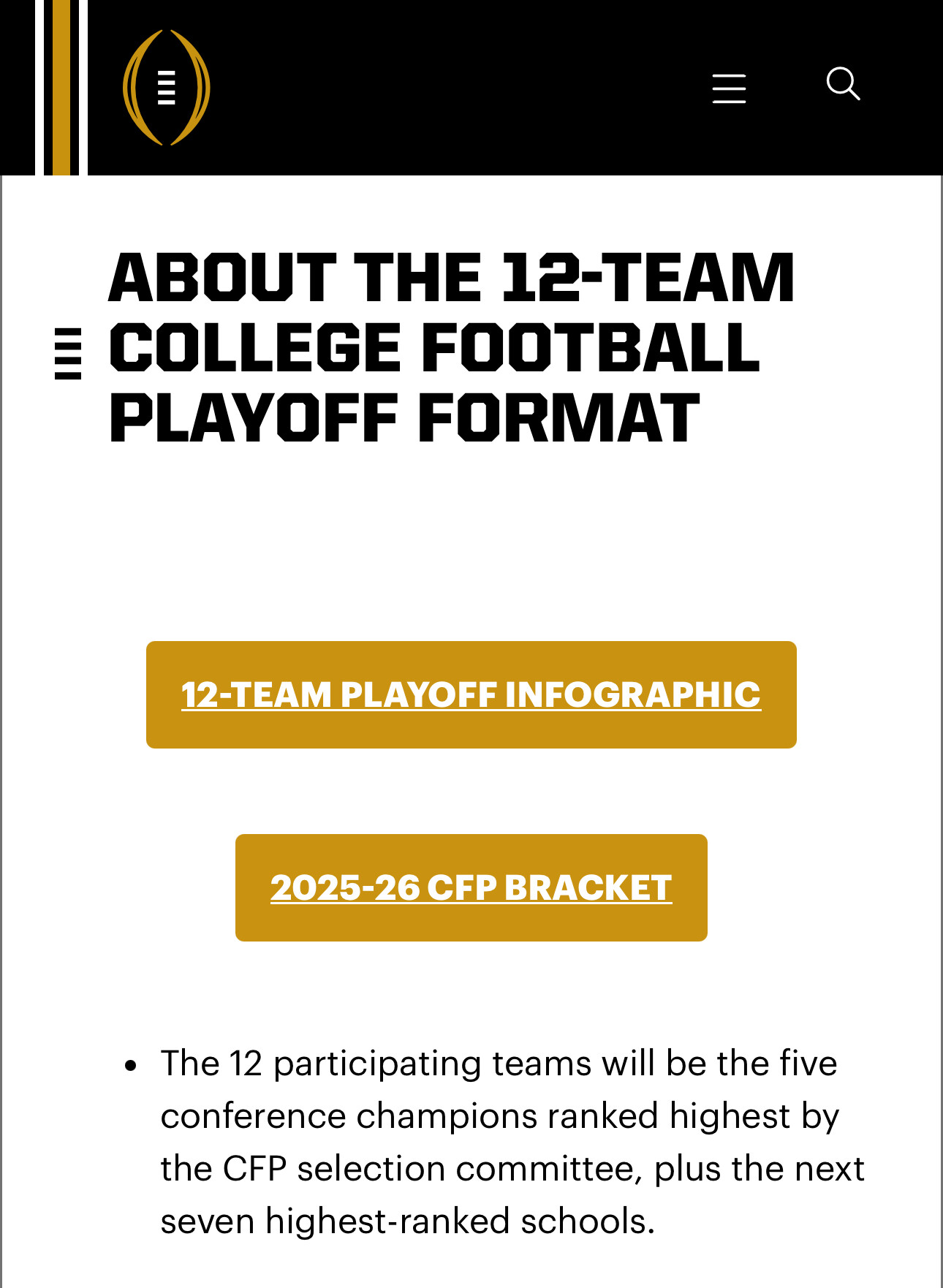Viewport: 943px width, 1288px height.
Task: Click the "COLLEGE FOOTBALL" heading line
Action: (434, 348)
